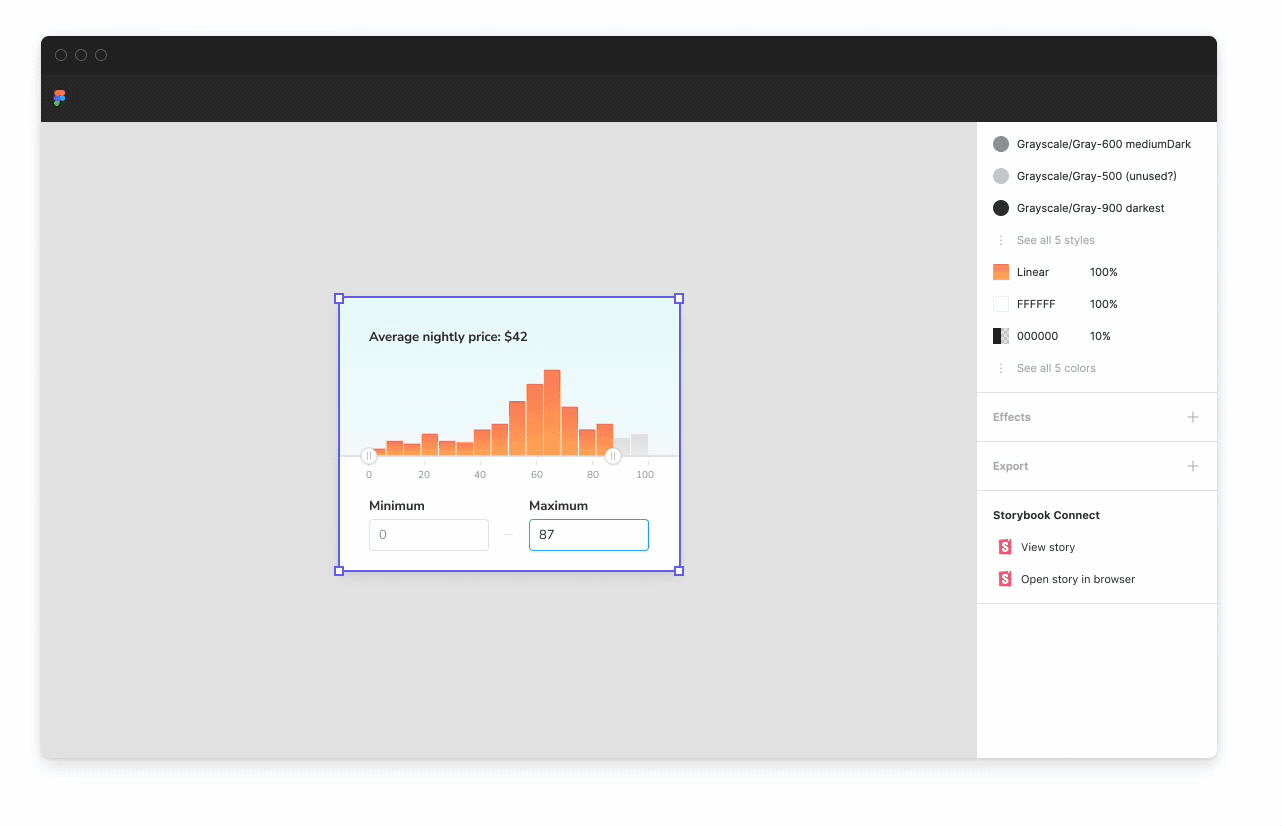Click the FFFFFF fill color swatch
This screenshot has height=826, width=1282.
(1000, 304)
